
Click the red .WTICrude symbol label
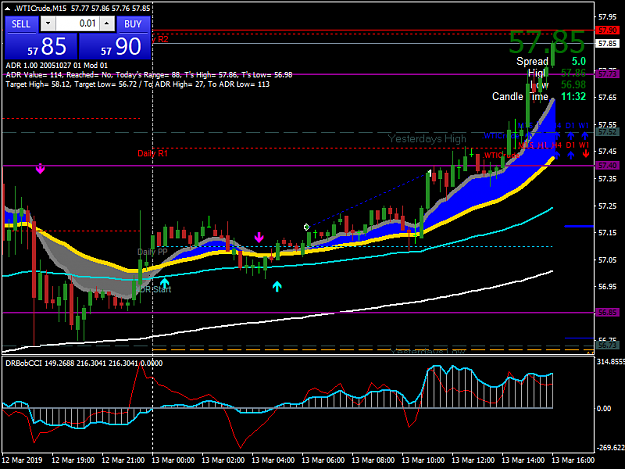tap(502, 155)
